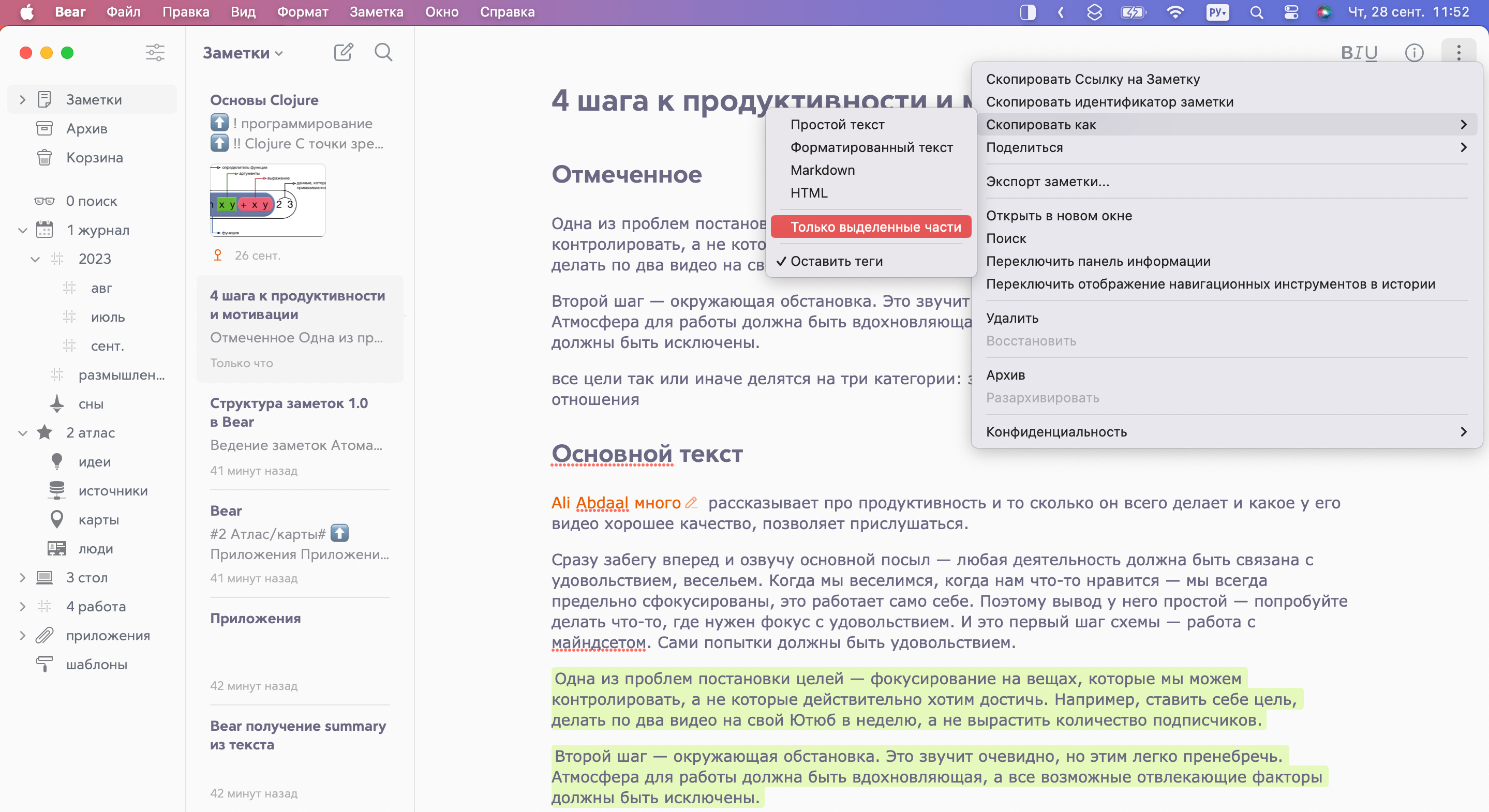Select Только выделенные части option
The image size is (1489, 812).
(871, 227)
